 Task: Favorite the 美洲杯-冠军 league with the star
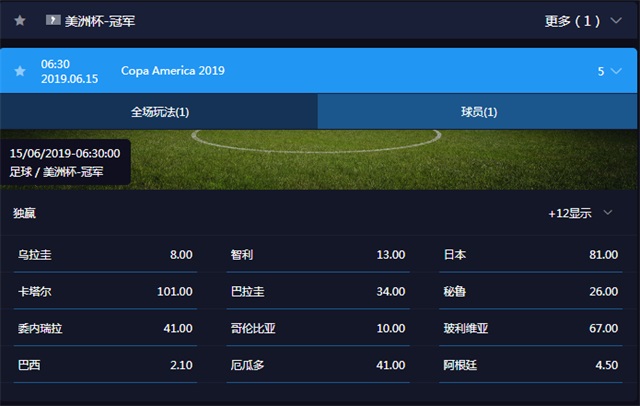pos(20,19)
